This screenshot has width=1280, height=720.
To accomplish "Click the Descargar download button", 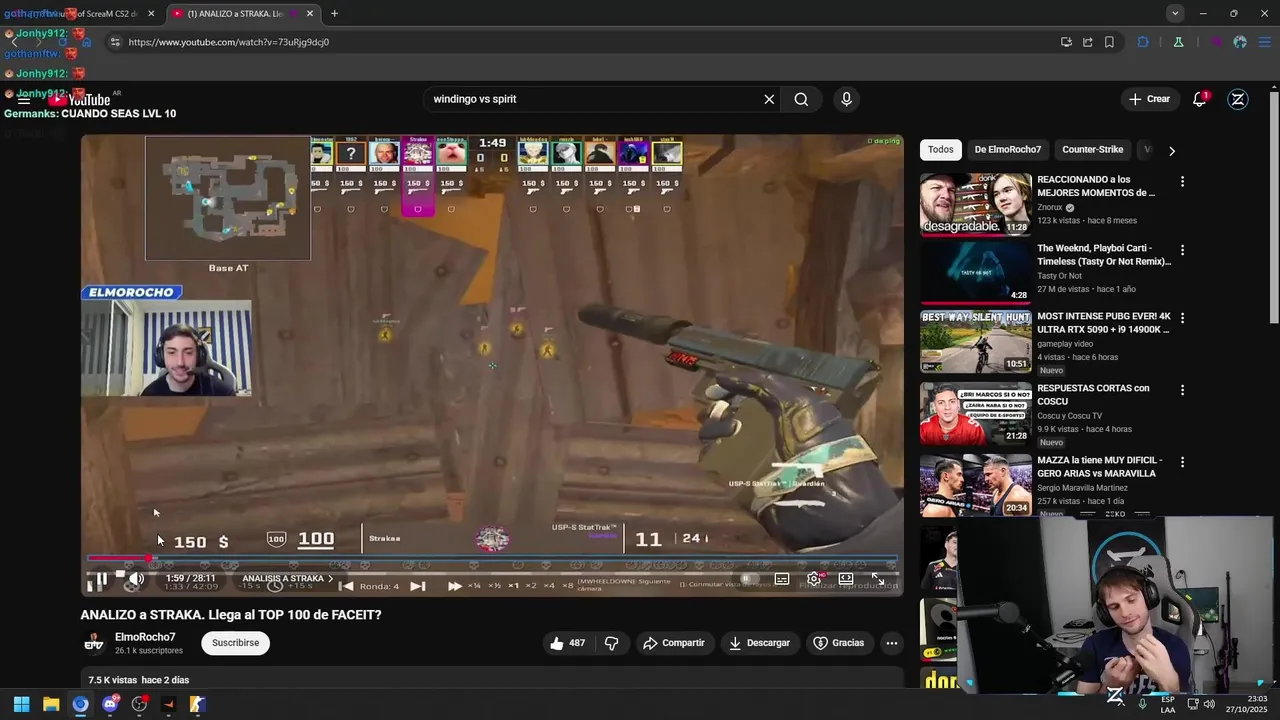I will pyautogui.click(x=759, y=643).
